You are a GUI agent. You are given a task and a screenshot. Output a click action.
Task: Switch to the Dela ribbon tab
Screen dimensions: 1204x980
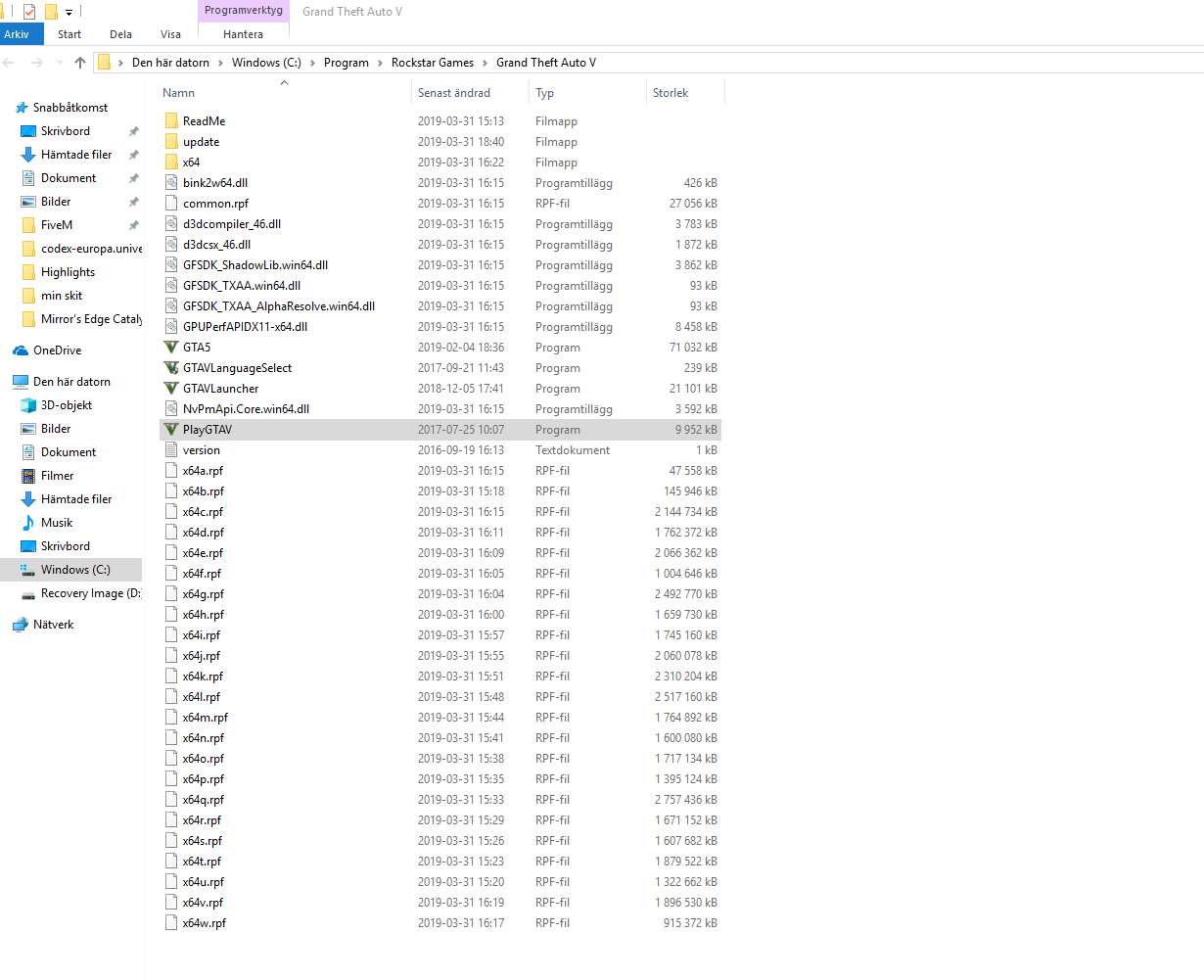pyautogui.click(x=121, y=34)
